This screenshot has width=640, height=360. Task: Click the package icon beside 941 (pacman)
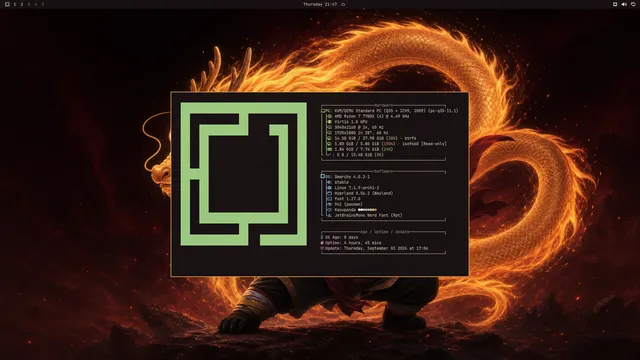pyautogui.click(x=329, y=204)
